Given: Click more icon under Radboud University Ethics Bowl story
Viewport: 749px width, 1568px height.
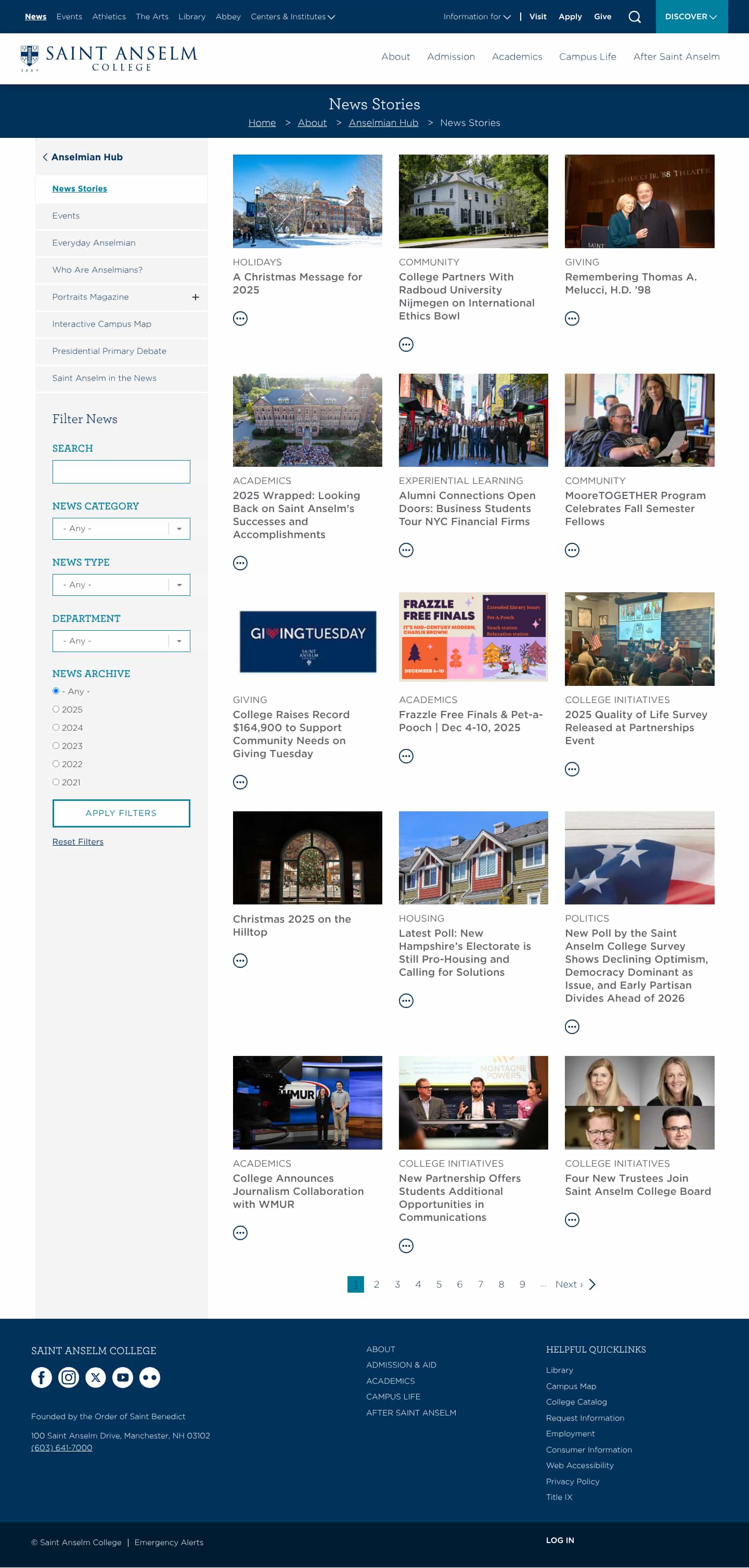Looking at the screenshot, I should click(406, 345).
